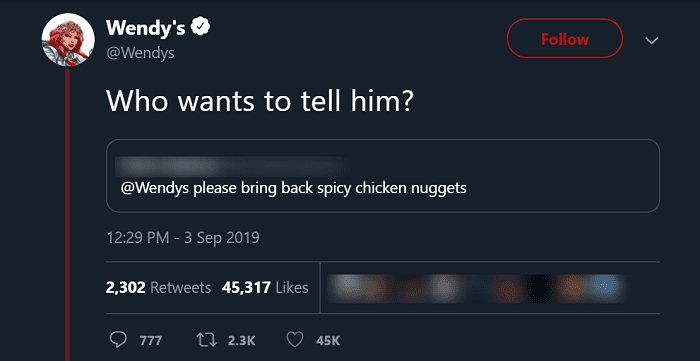
Task: Open the quoted tweet about spicy chicken nuggets
Action: (x=383, y=176)
